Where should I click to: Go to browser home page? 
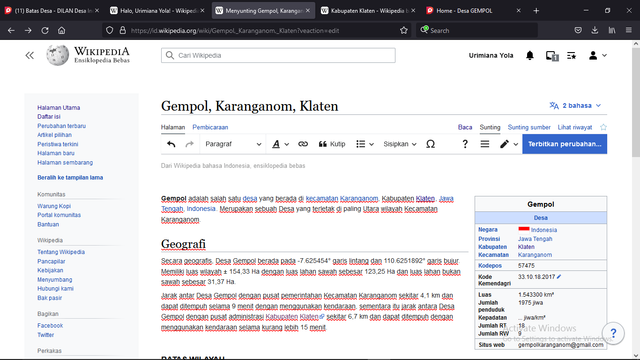[x=62, y=30]
